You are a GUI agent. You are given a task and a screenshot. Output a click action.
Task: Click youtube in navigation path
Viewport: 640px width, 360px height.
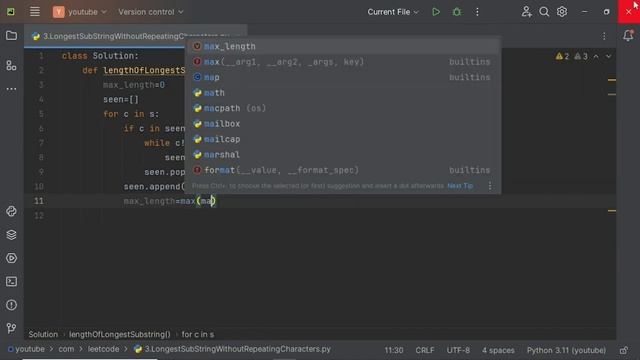point(29,349)
